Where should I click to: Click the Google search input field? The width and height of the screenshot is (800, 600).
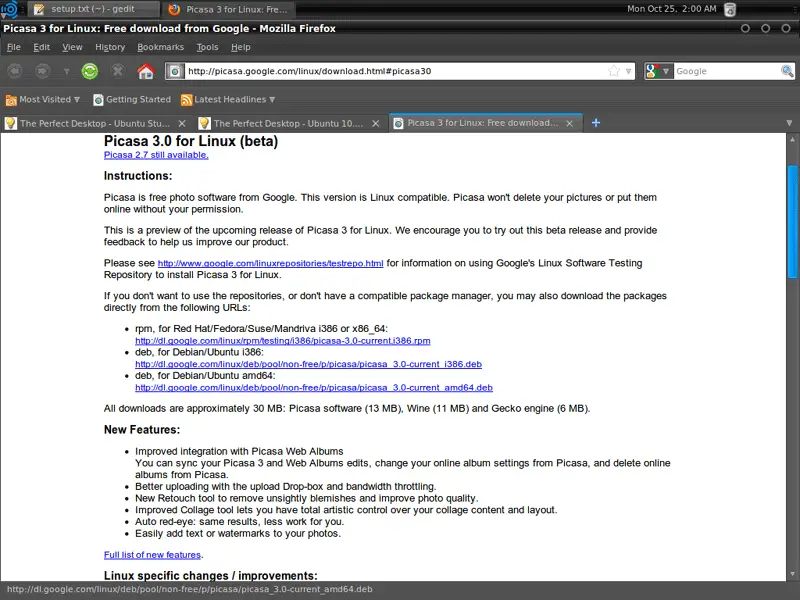[727, 71]
